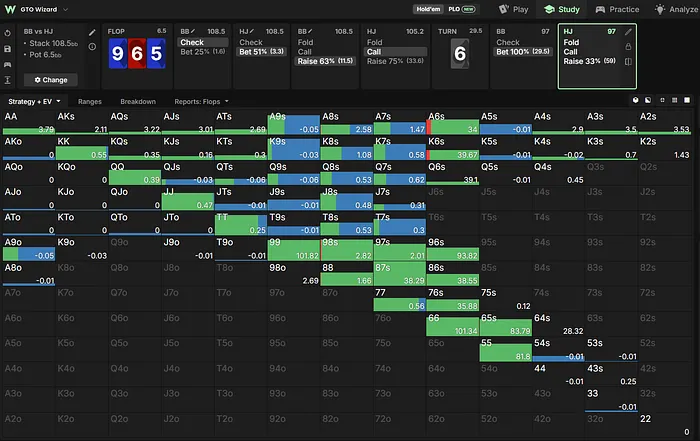Screen dimensions: 700x441
Task: Click the red 6 flop card
Action: click(137, 54)
